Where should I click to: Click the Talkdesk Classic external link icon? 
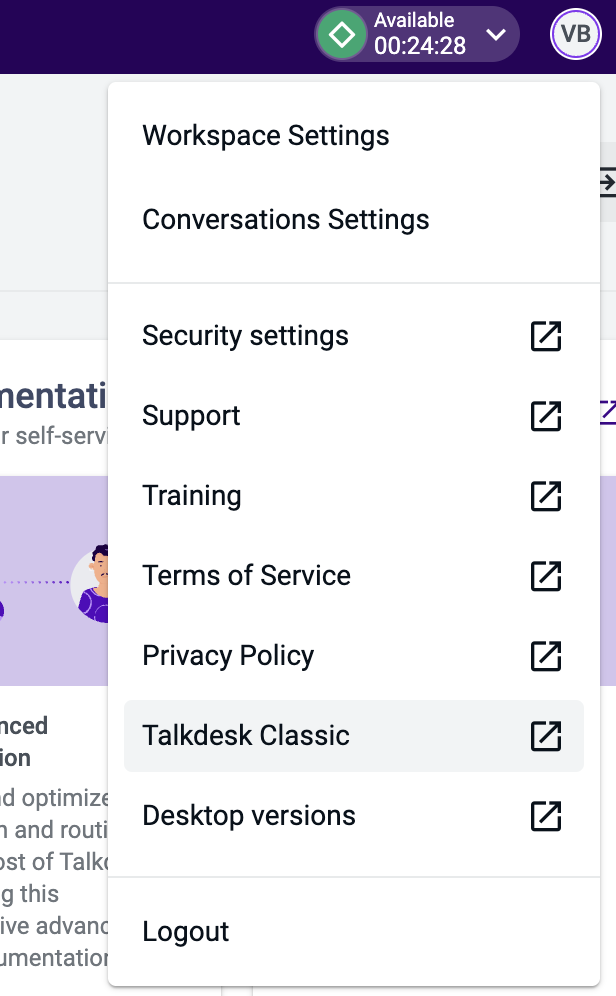(545, 736)
